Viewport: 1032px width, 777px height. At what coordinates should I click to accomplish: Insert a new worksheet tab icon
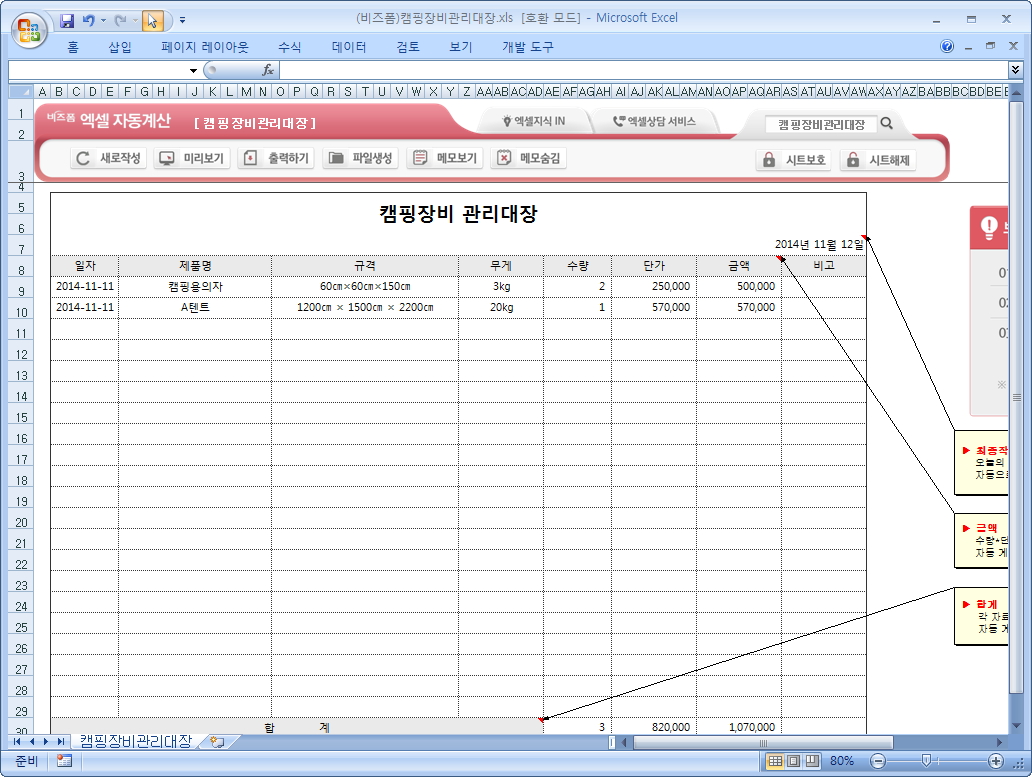tap(217, 742)
